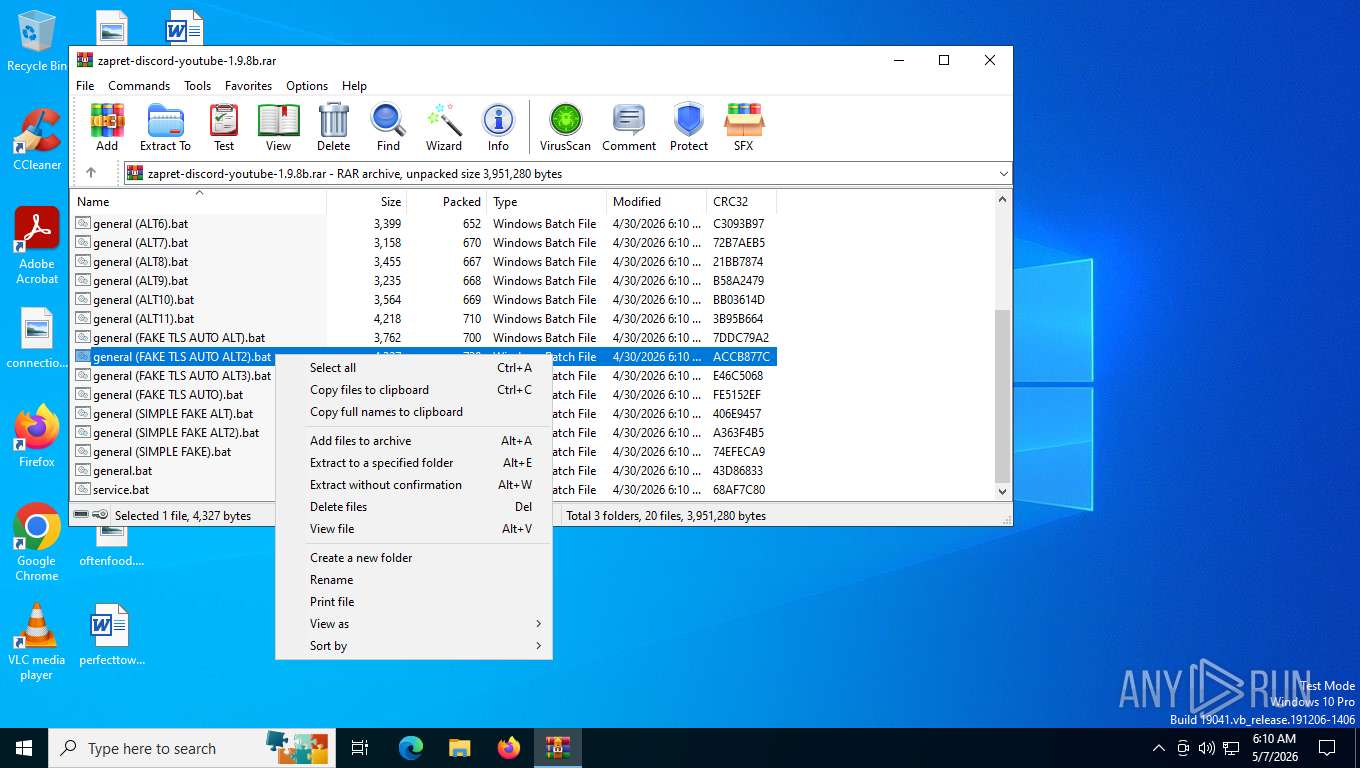This screenshot has width=1360, height=768.
Task: Click the Delete trash can icon
Action: (333, 127)
